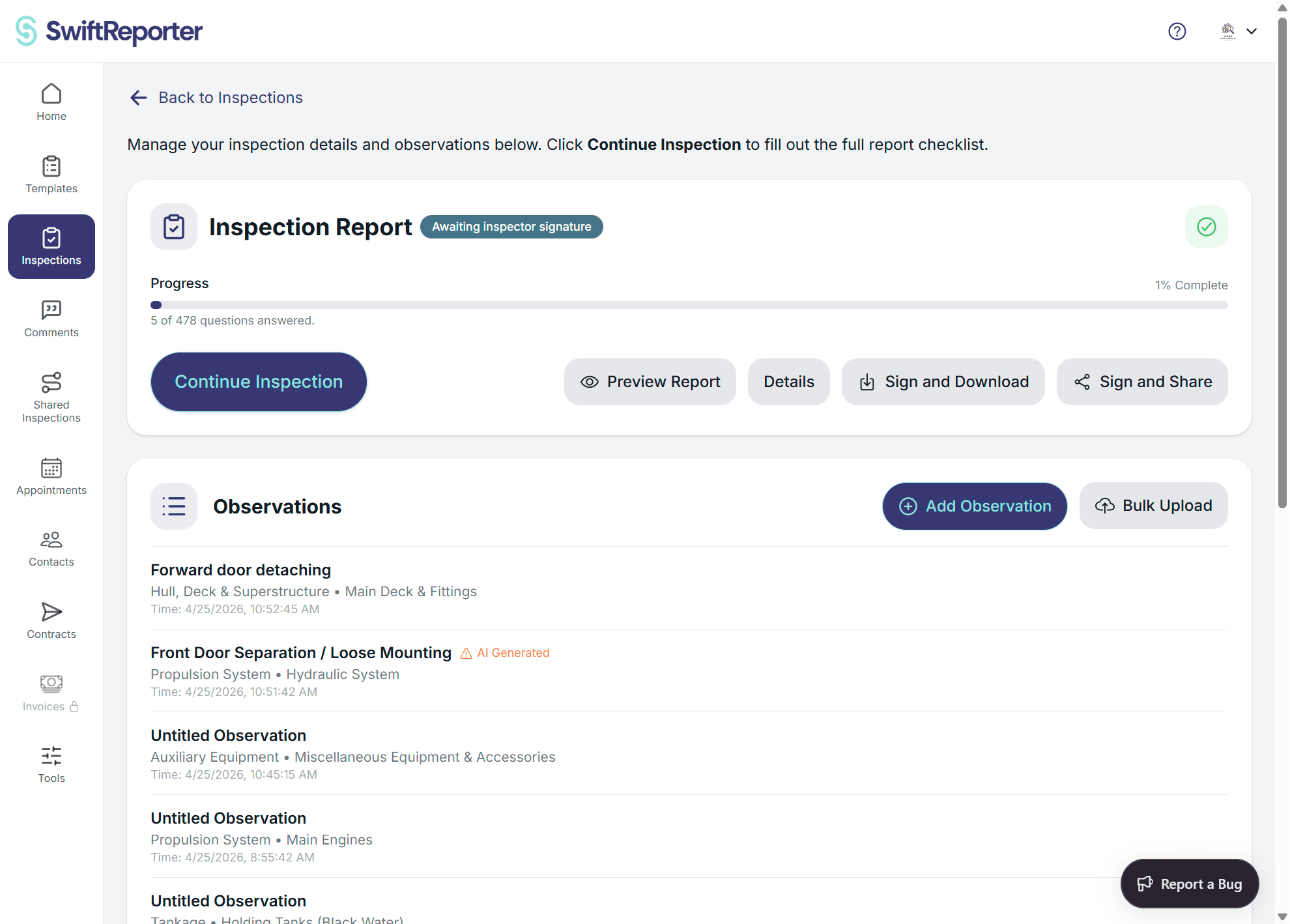Click the SwiftReporter logo
Screen dimensions: 1290x924
click(x=109, y=31)
